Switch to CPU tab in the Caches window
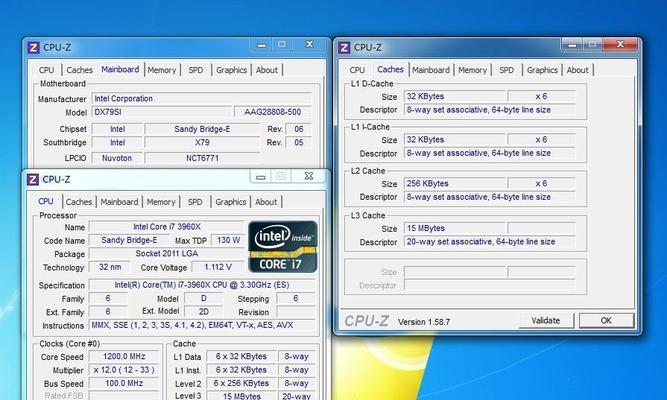Viewport: 667px width, 400px height. coord(357,70)
